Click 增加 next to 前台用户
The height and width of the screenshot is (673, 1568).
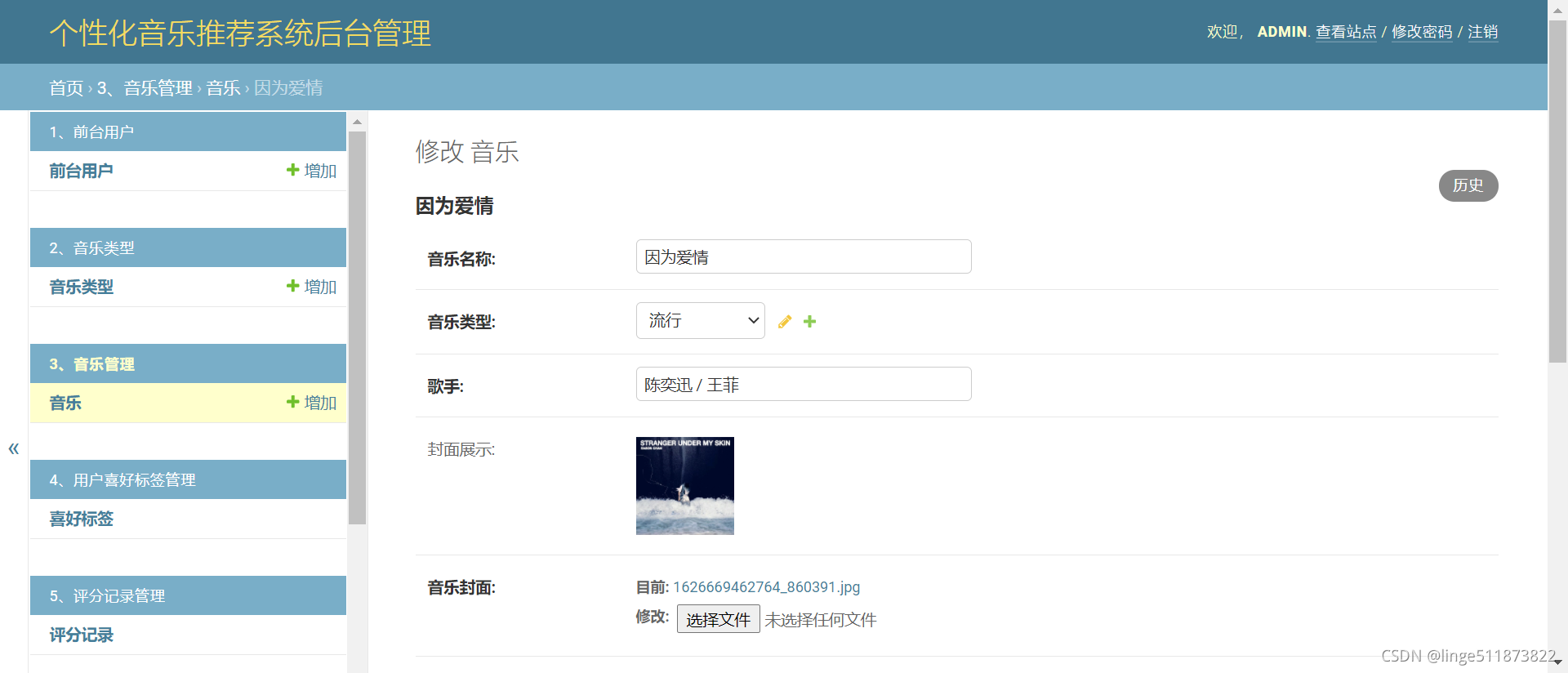311,171
